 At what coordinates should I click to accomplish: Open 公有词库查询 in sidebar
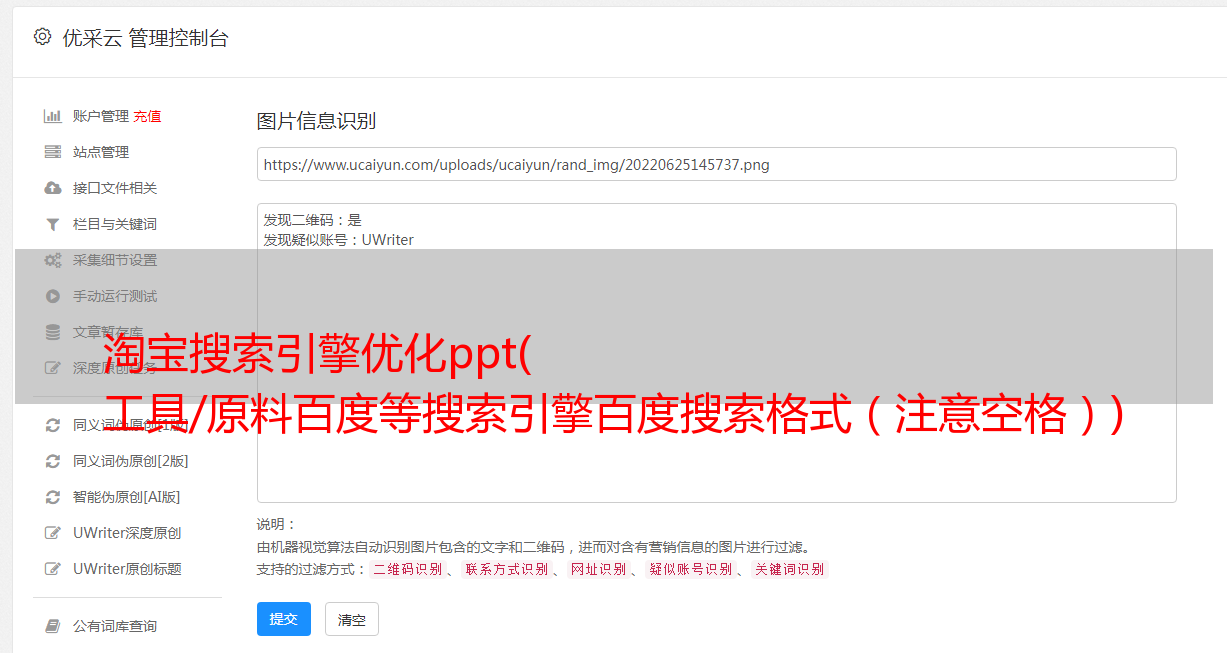[115, 626]
